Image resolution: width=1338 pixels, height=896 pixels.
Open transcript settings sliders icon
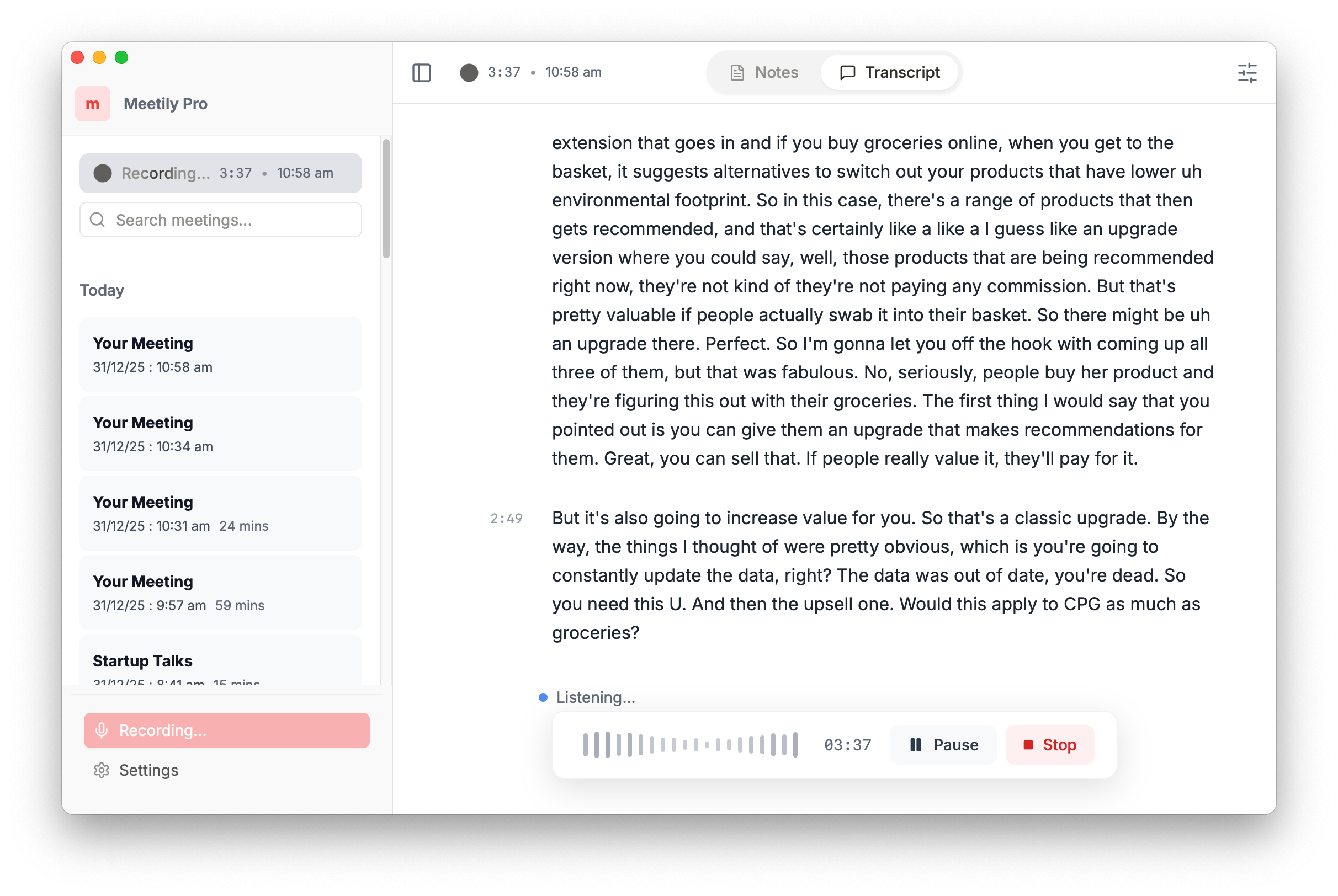[1247, 73]
